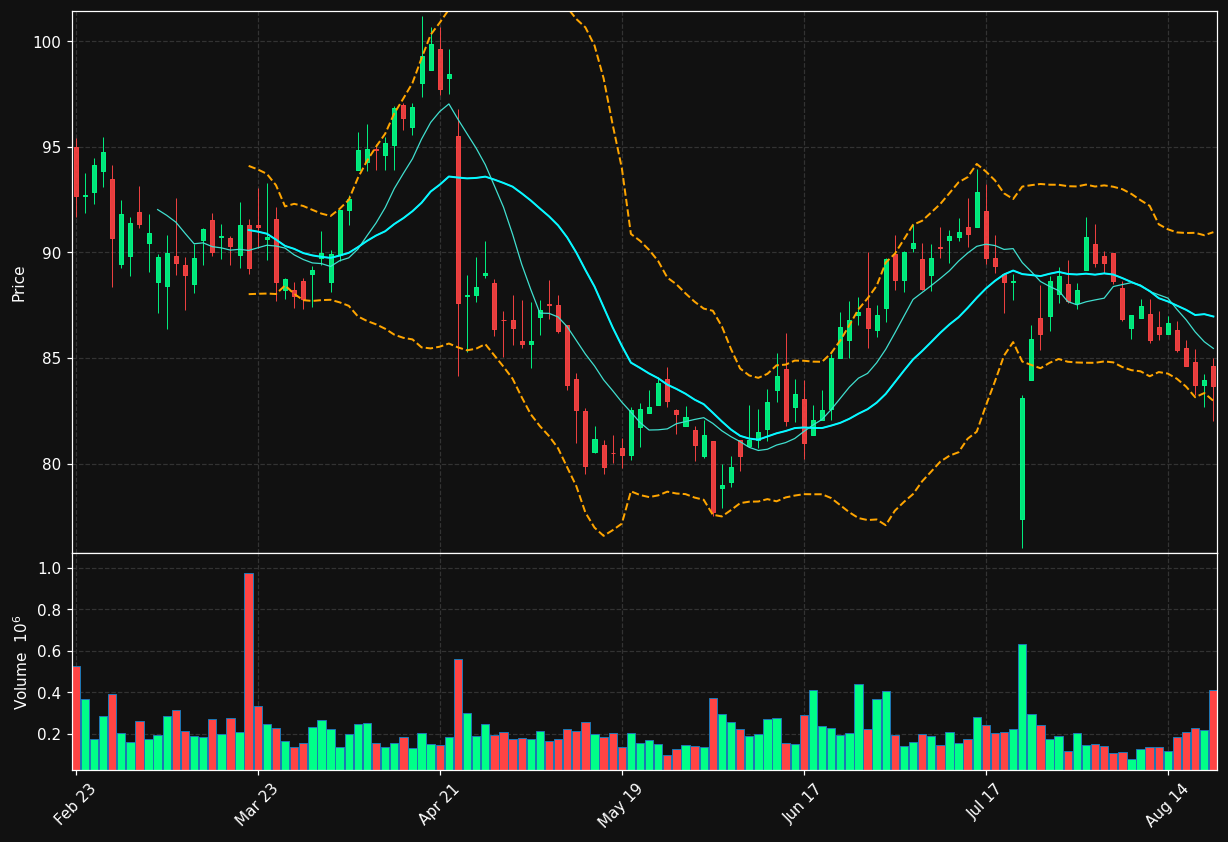
Task: Click the 'Volume 10⁶' axis title
Action: click(x=19, y=662)
